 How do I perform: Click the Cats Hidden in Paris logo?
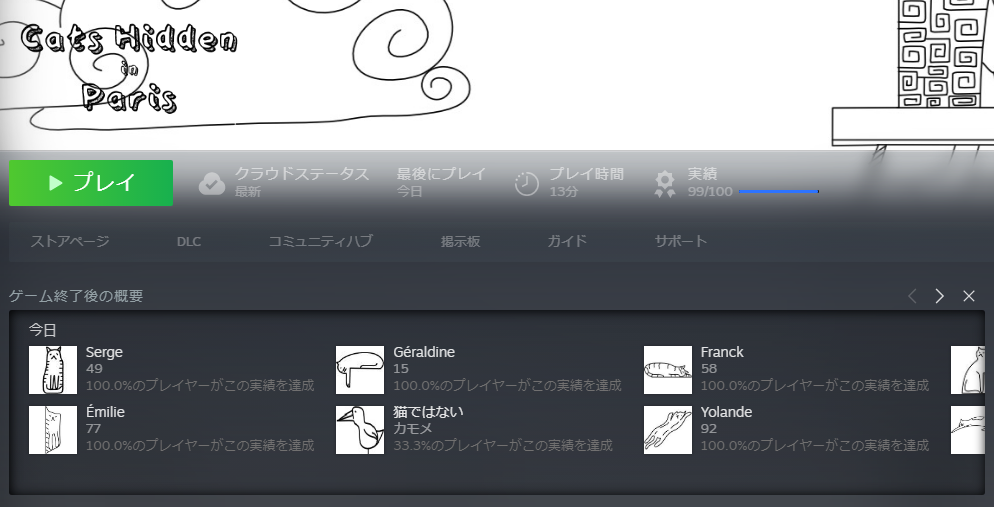(130, 68)
